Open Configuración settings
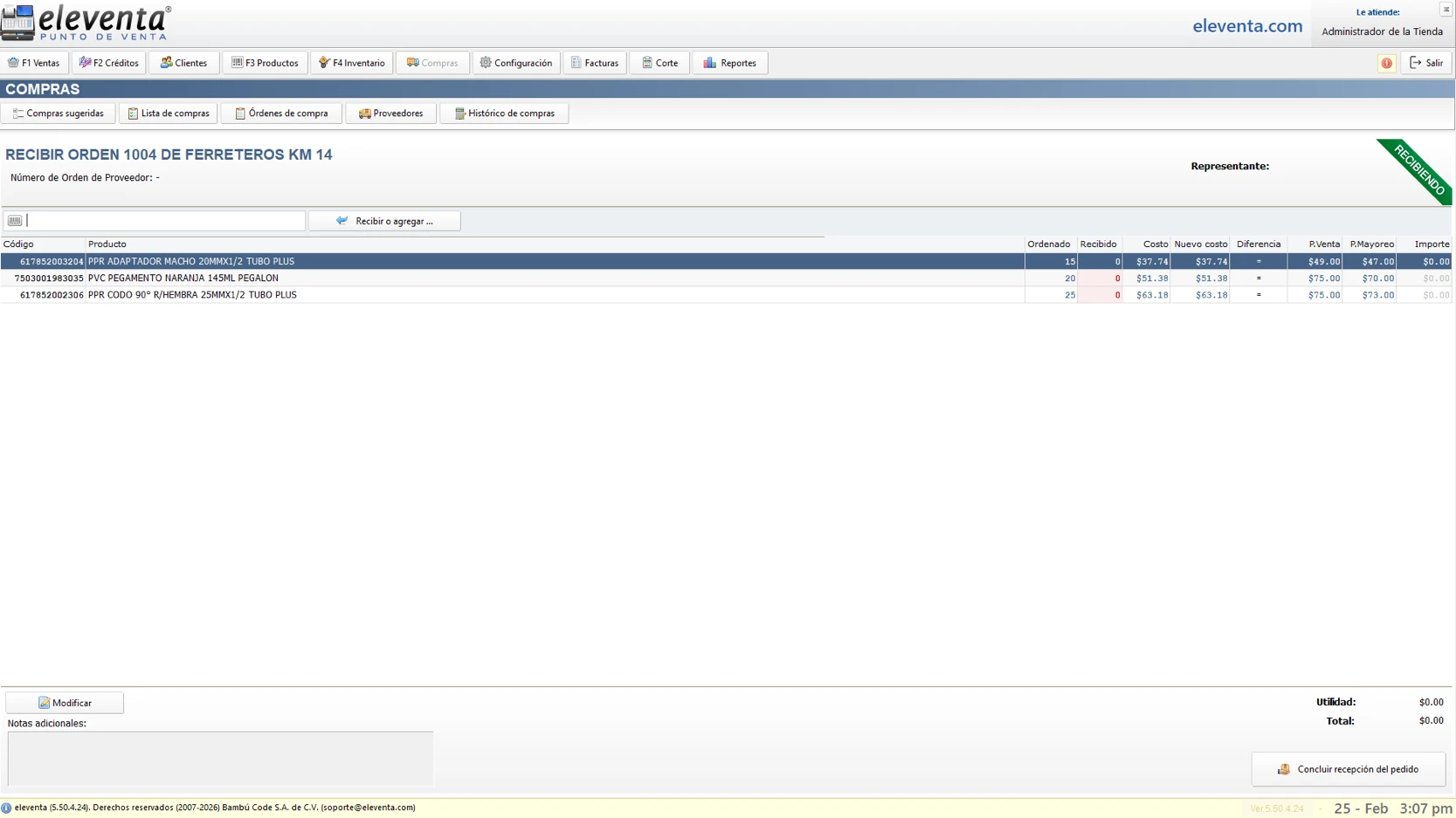The height and width of the screenshot is (818, 1456). [516, 63]
